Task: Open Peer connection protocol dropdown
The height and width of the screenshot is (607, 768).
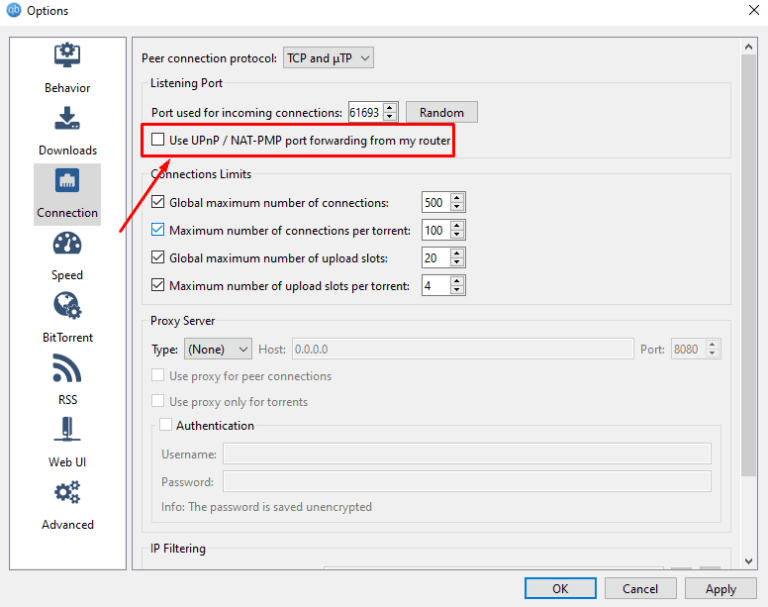Action: coord(328,58)
